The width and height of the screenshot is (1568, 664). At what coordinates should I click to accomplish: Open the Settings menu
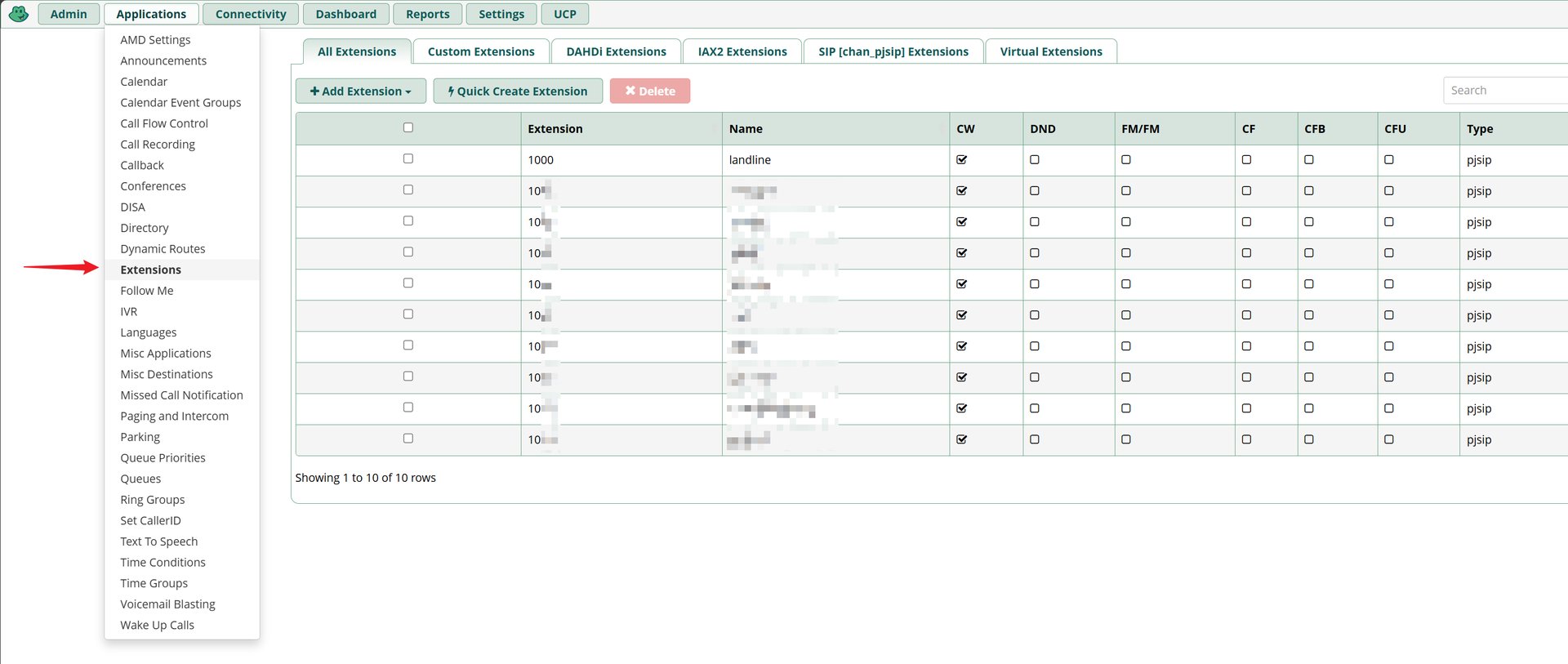click(x=501, y=14)
